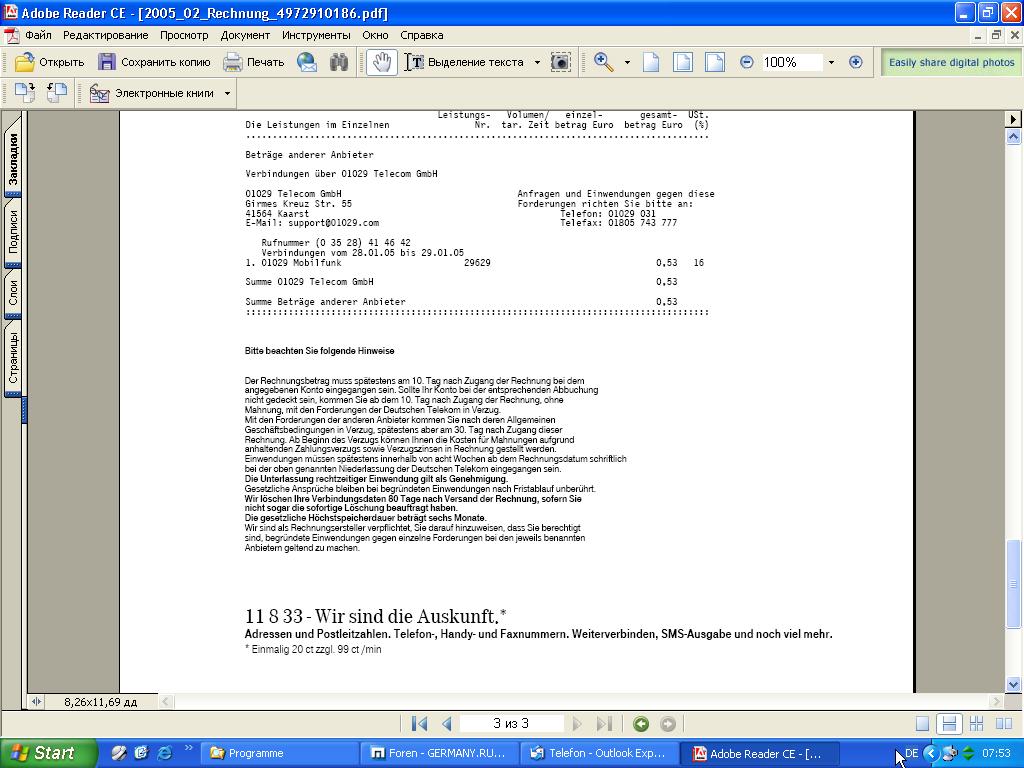
Task: Click the zoom out minus button
Action: tap(746, 62)
